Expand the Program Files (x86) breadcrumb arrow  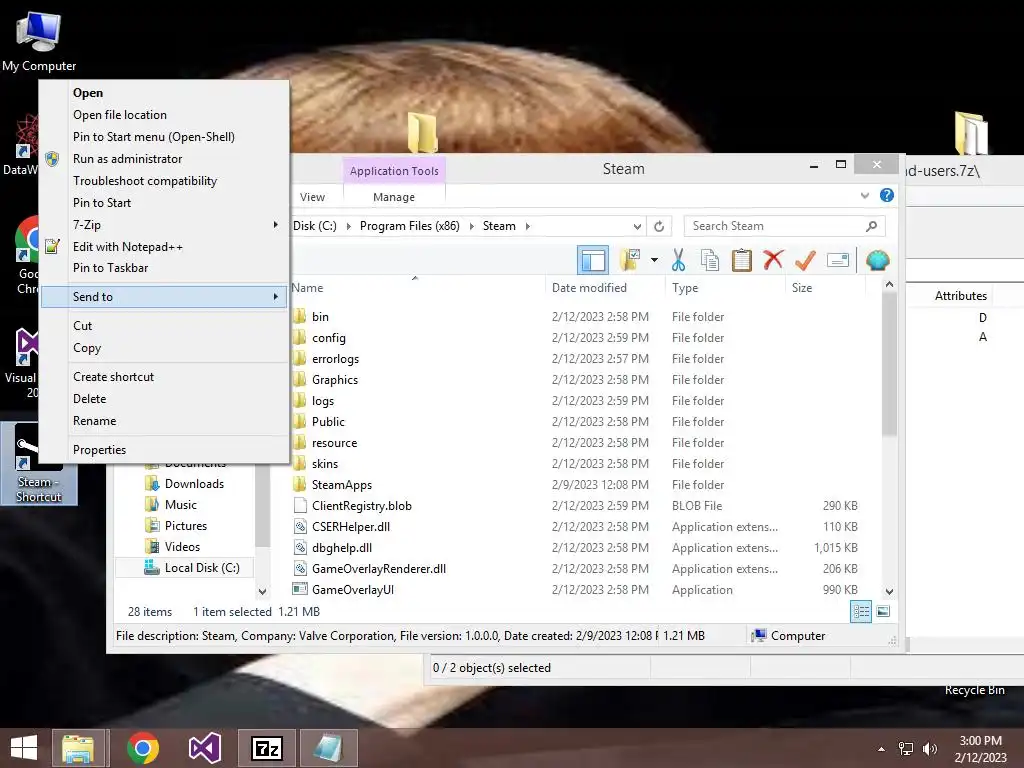[x=471, y=226]
